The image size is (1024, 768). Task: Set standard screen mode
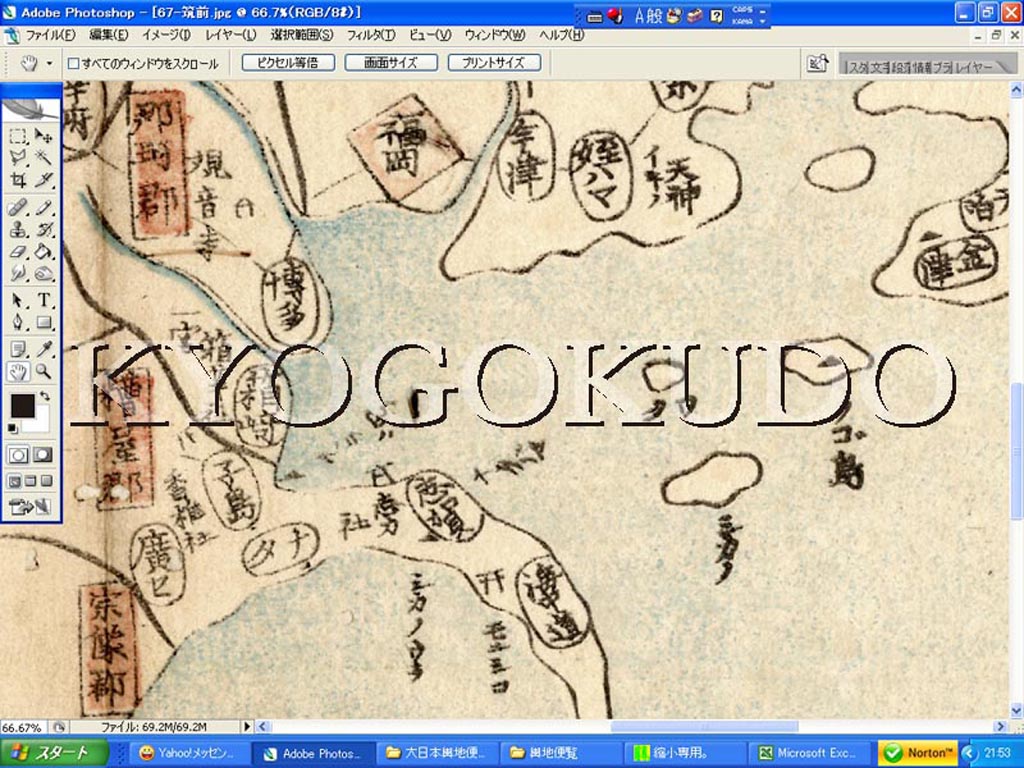pyautogui.click(x=14, y=481)
